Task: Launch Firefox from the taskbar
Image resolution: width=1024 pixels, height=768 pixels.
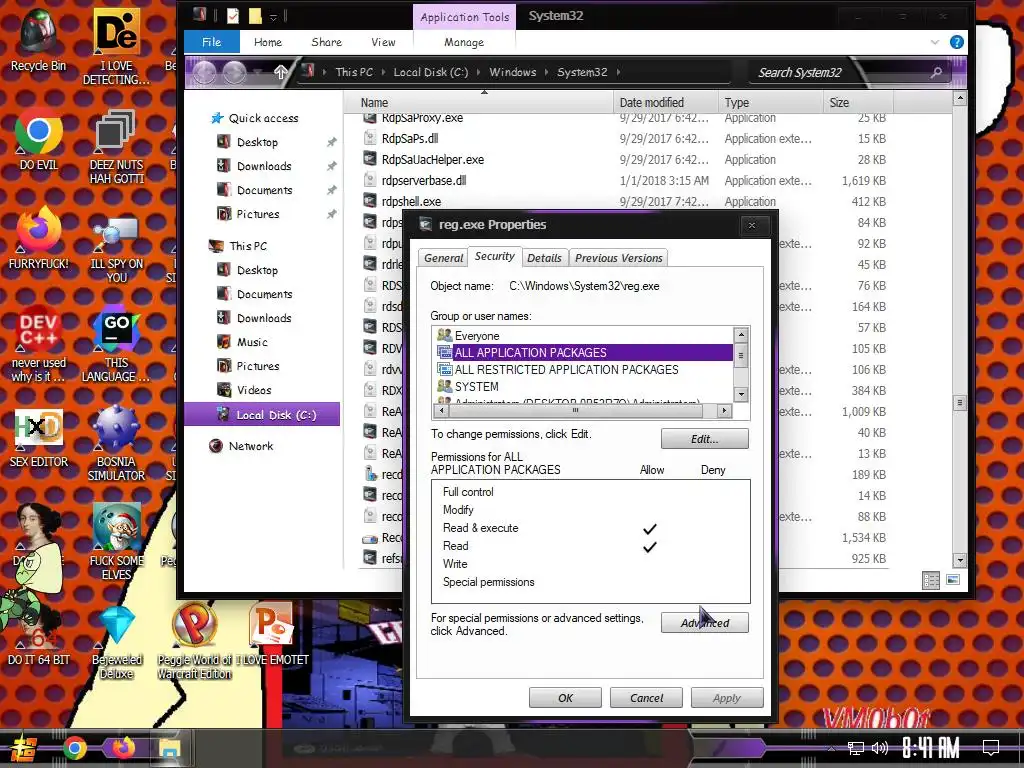Action: point(123,748)
